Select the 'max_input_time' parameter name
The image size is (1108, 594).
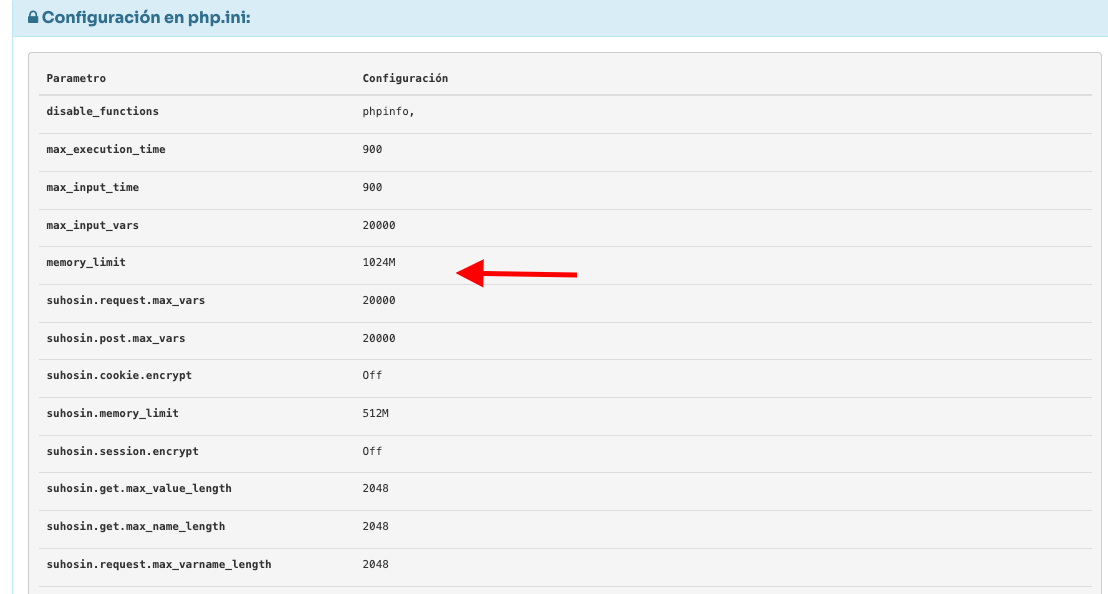(93, 187)
